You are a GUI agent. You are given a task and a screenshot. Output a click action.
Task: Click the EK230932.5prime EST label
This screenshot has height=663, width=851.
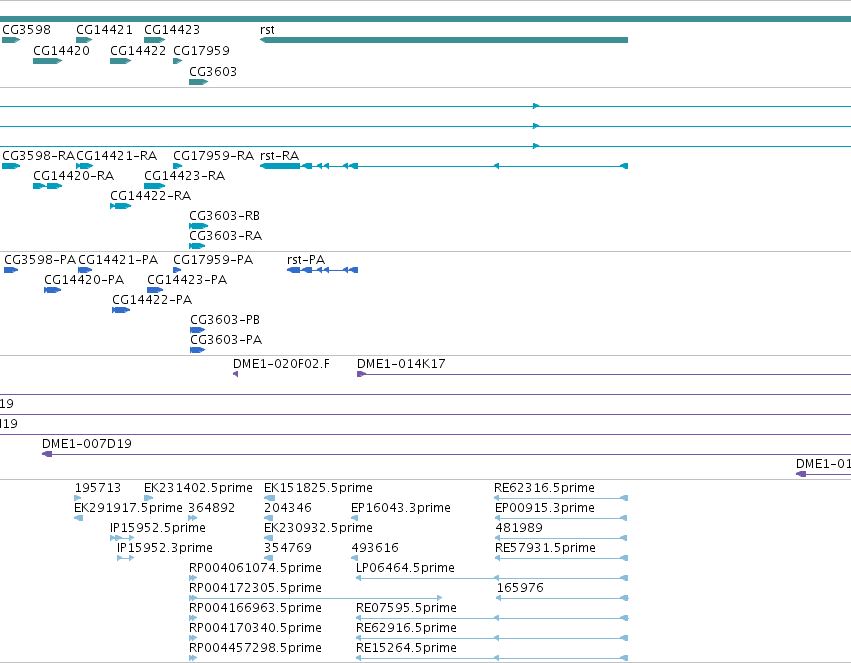318,529
